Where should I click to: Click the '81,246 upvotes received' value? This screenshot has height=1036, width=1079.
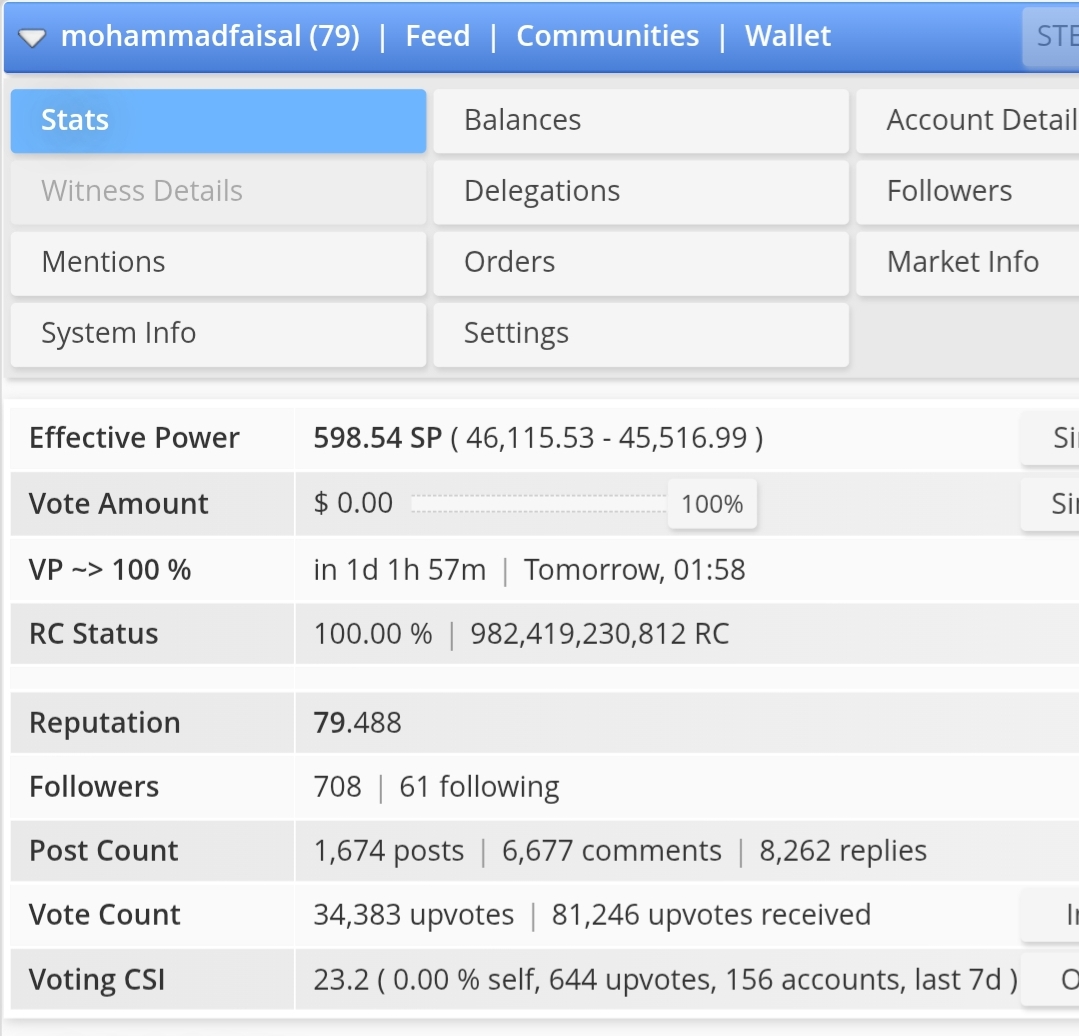pyautogui.click(x=711, y=916)
